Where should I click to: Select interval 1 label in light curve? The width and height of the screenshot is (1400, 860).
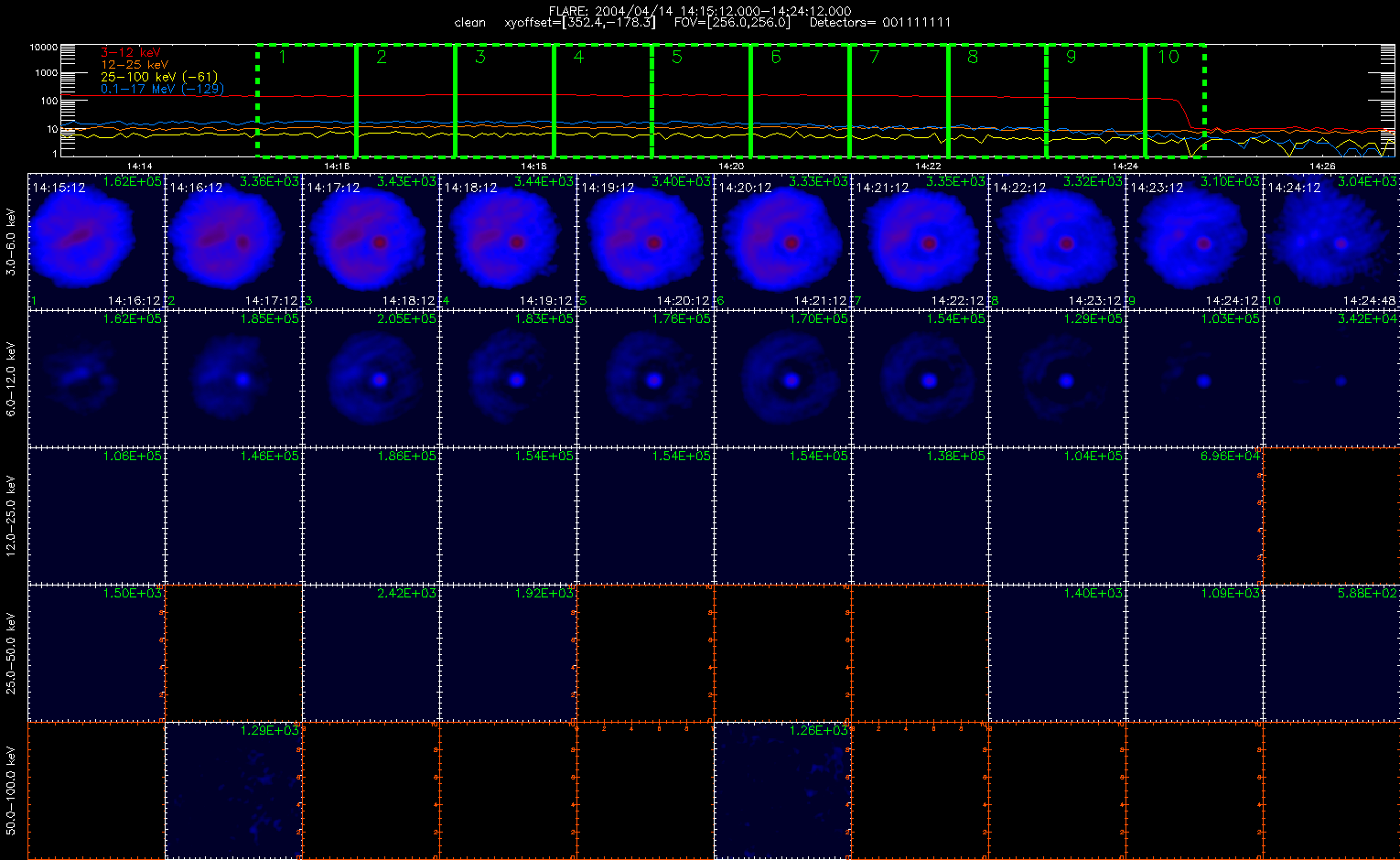point(283,58)
